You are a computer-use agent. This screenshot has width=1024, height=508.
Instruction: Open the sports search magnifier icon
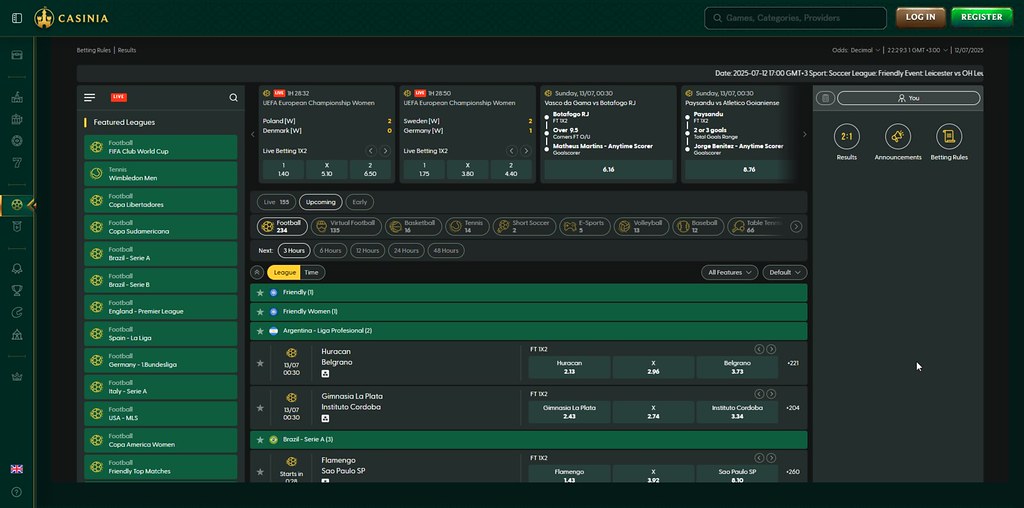[x=233, y=97]
